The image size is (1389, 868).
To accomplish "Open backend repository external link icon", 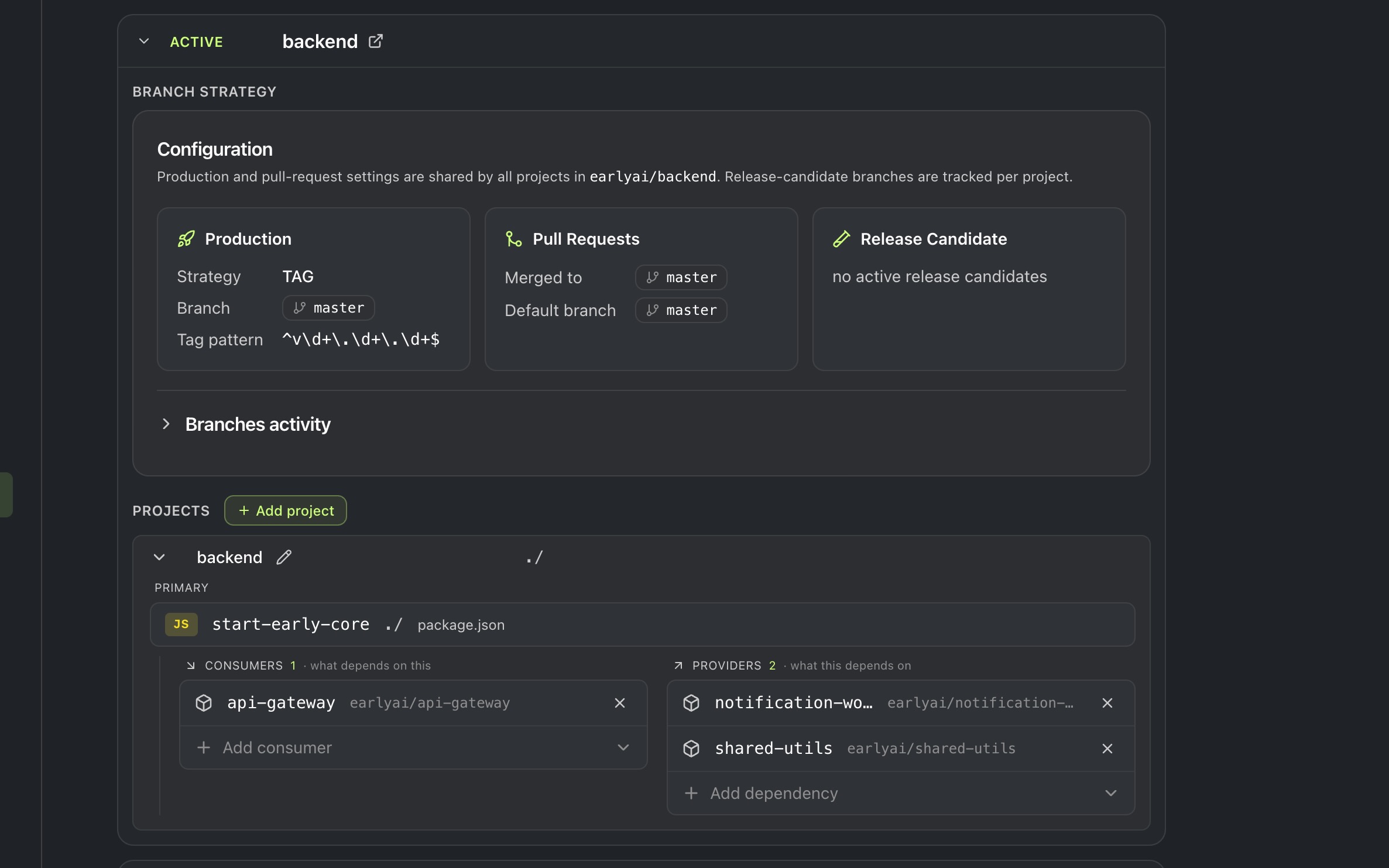I will point(376,42).
